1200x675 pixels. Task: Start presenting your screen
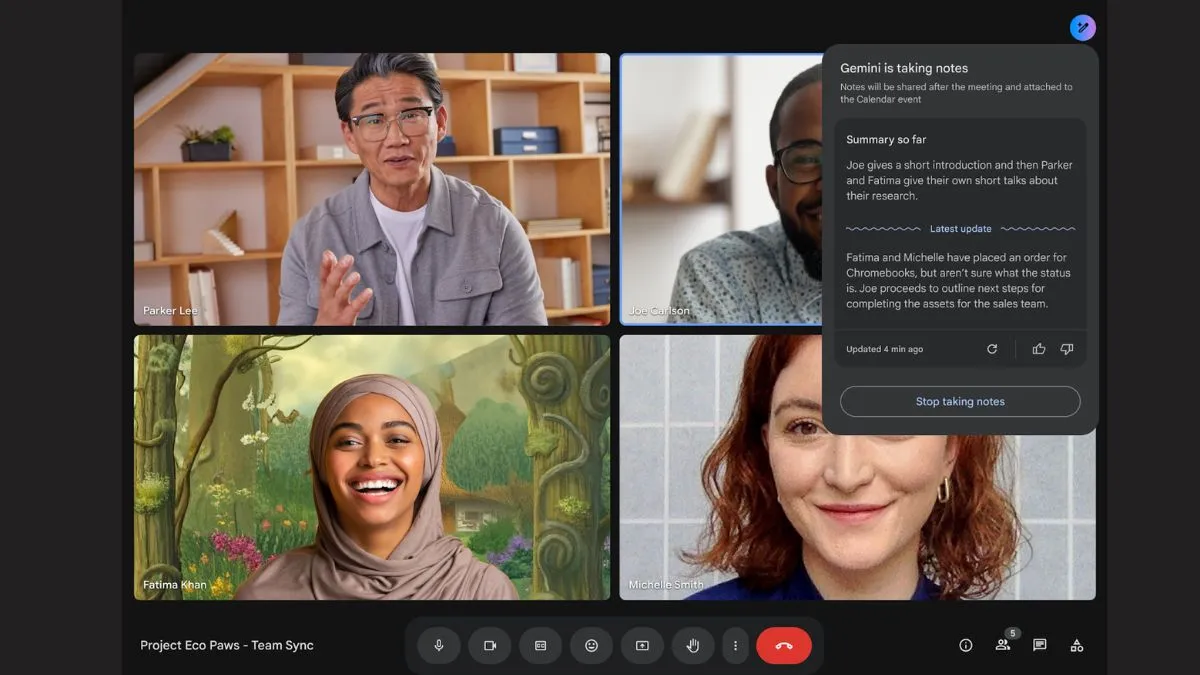tap(642, 645)
